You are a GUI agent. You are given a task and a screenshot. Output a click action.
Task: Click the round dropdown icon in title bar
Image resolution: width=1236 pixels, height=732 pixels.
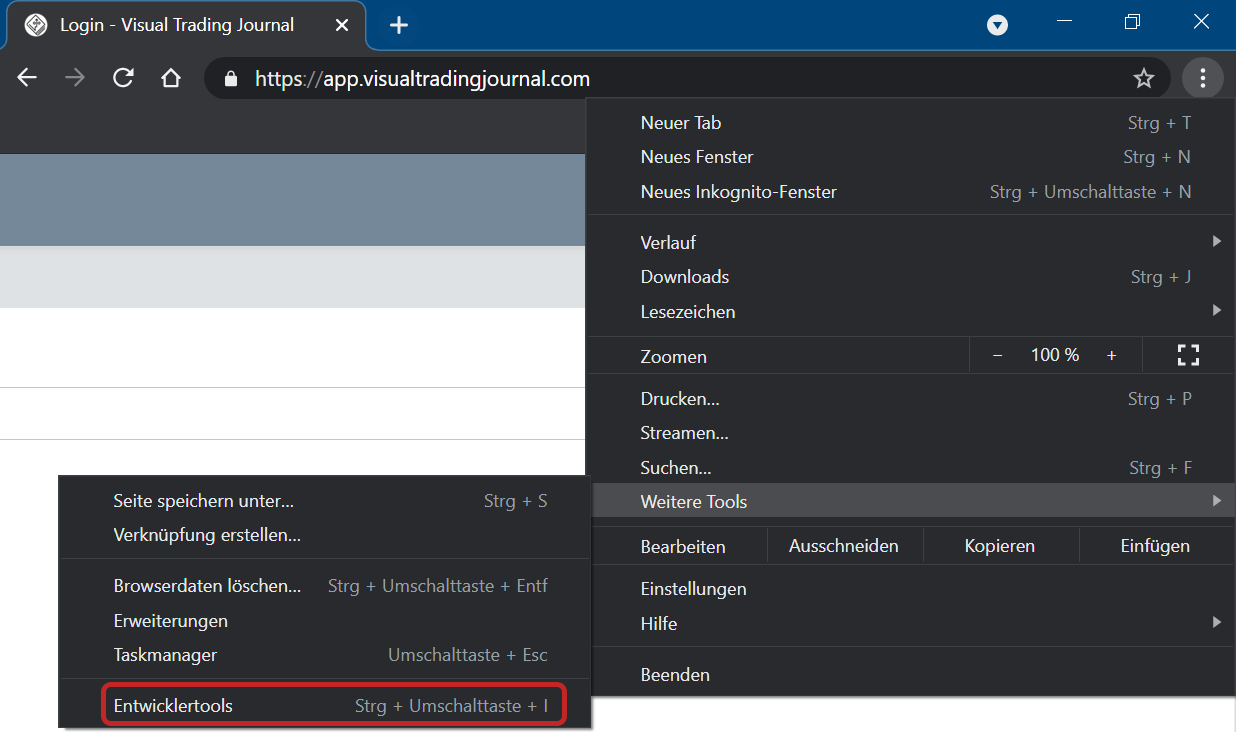pyautogui.click(x=997, y=25)
